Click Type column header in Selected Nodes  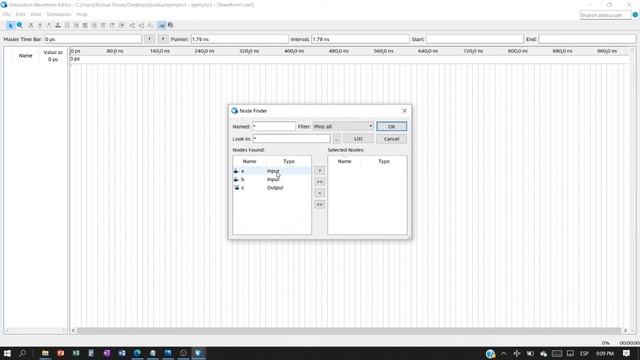(x=384, y=161)
